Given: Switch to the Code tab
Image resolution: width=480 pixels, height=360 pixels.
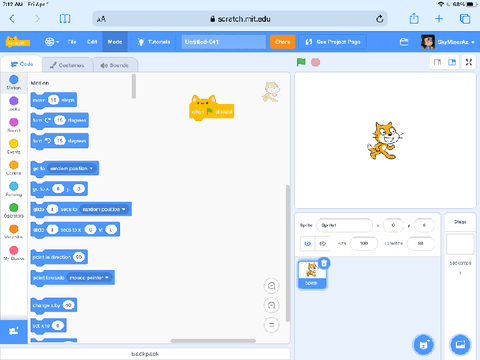Looking at the screenshot, I should click(22, 64).
